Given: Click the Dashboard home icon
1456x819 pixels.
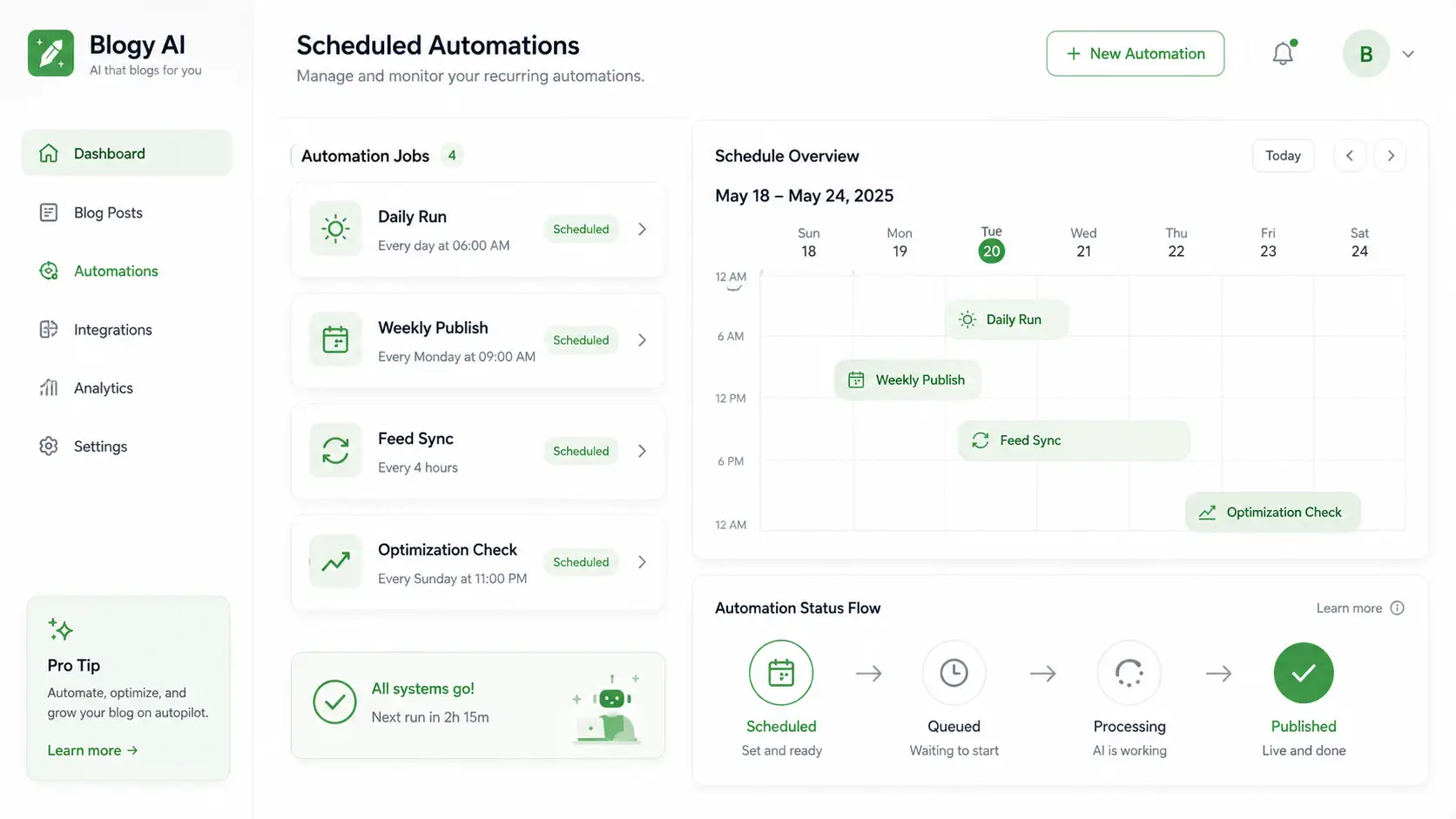Looking at the screenshot, I should coord(49,153).
